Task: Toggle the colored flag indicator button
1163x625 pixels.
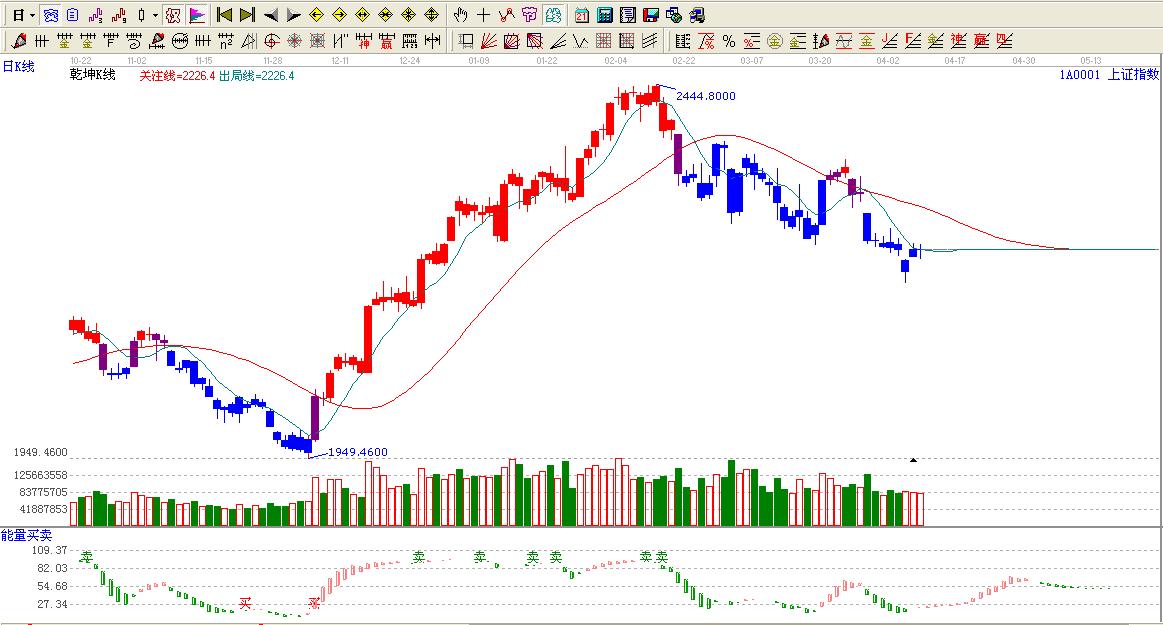Action: pos(197,15)
